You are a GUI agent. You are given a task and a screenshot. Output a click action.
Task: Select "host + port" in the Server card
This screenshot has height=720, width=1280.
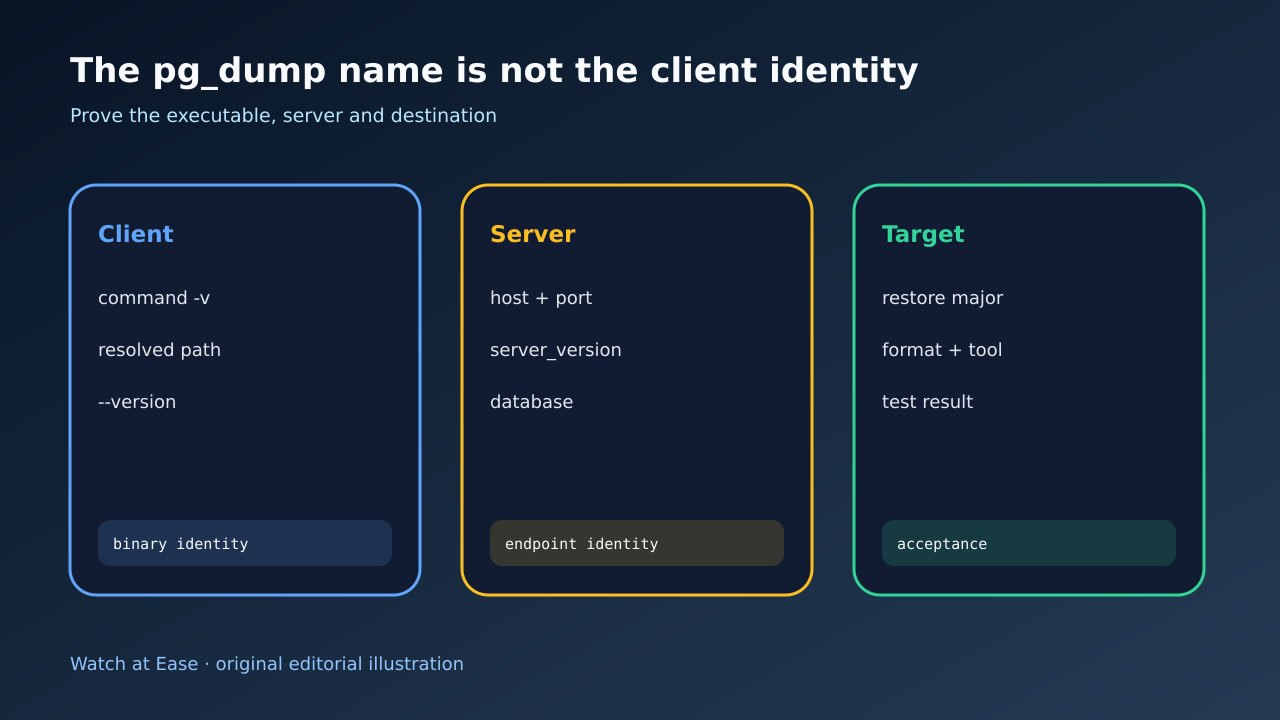(541, 298)
